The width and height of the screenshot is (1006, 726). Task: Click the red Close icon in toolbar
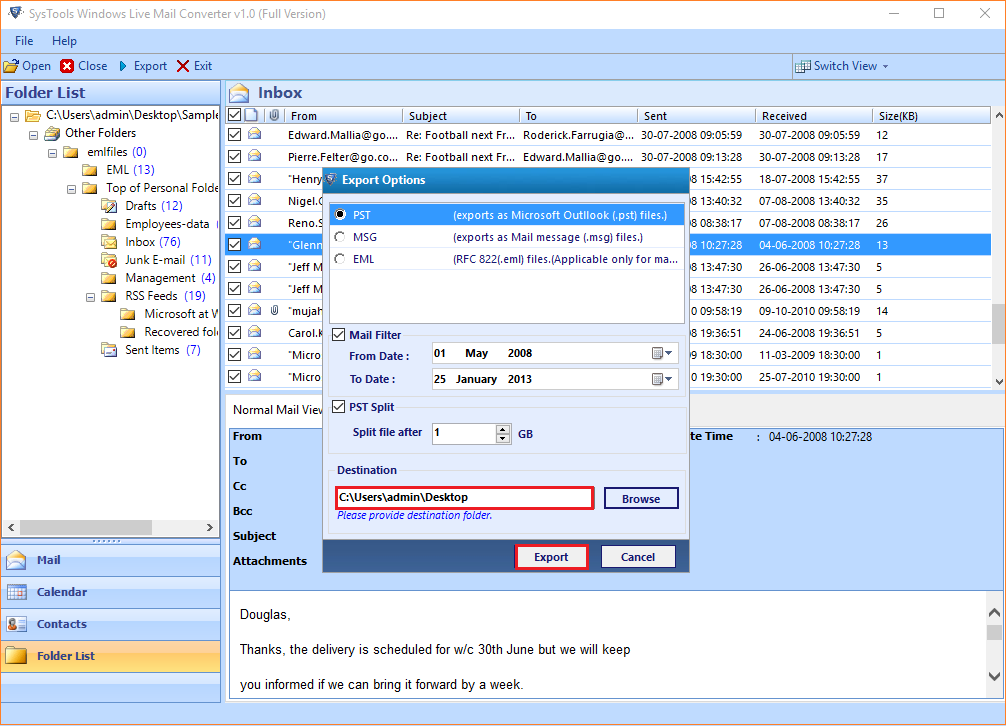tap(67, 66)
